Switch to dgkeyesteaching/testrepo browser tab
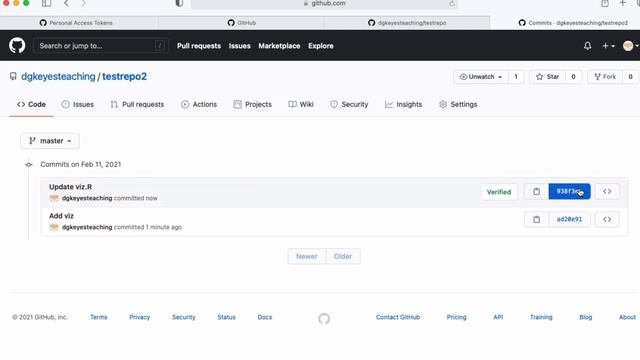Image resolution: width=640 pixels, height=360 pixels. point(407,23)
